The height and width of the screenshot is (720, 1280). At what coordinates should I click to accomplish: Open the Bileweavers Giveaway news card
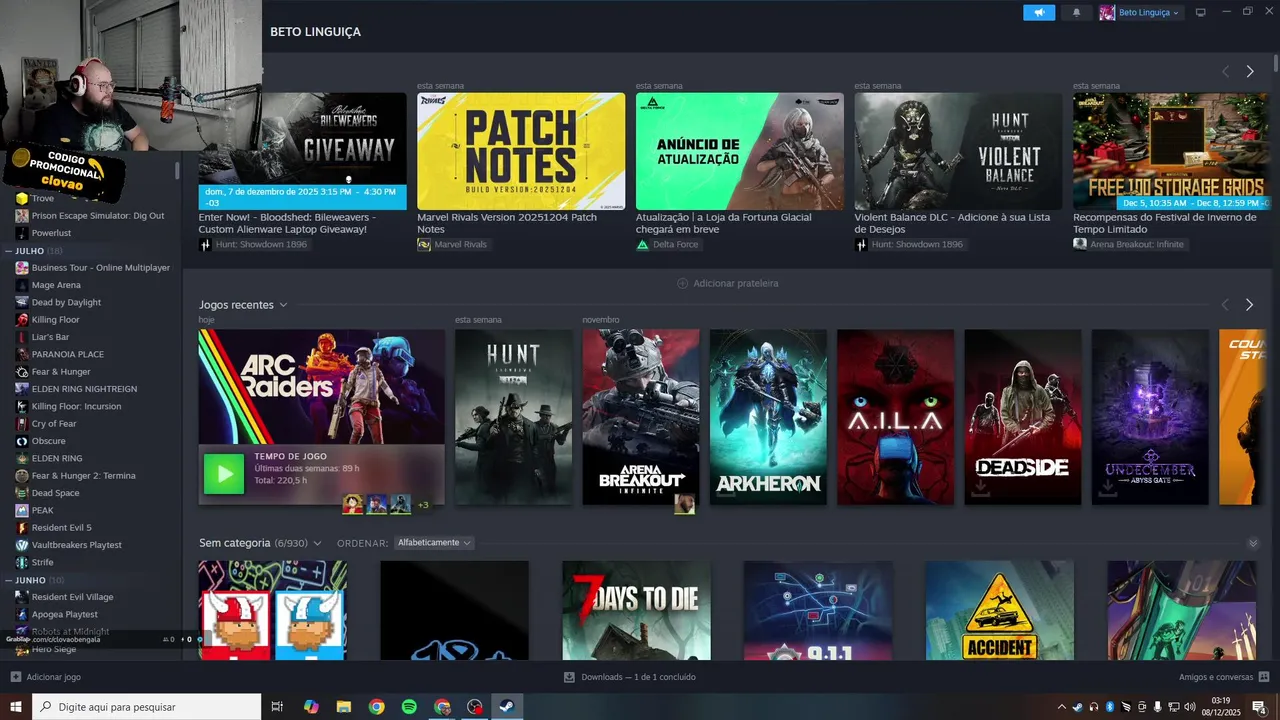302,151
